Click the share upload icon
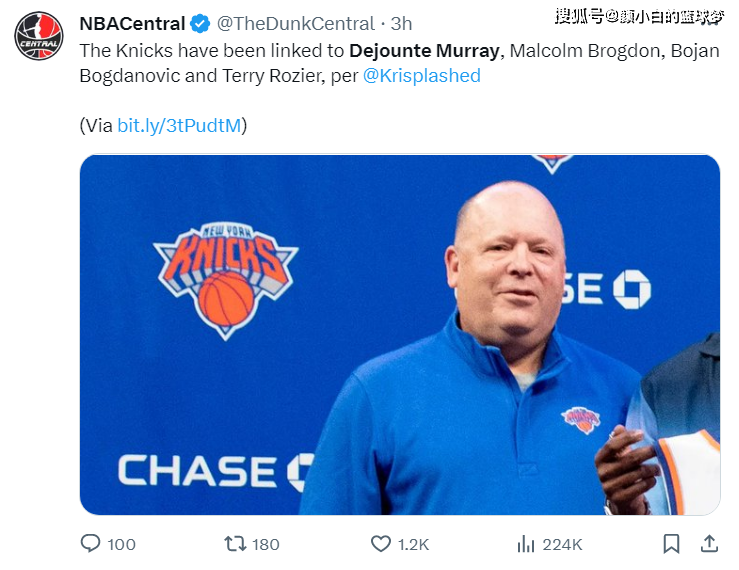 coord(709,543)
